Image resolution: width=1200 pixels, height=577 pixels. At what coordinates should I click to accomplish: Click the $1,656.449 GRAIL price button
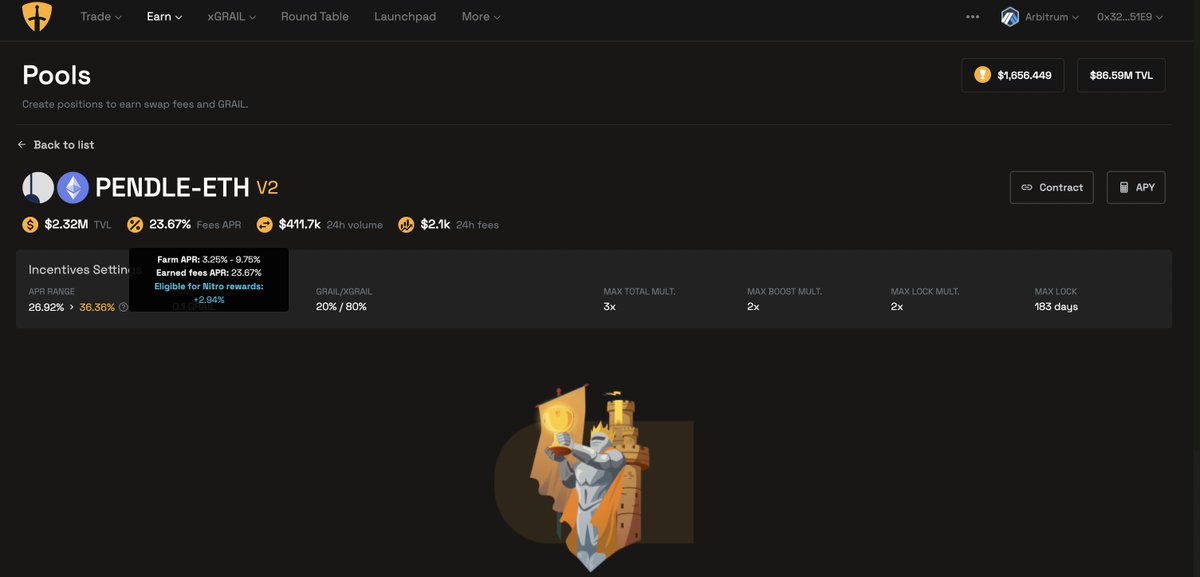tap(1013, 75)
